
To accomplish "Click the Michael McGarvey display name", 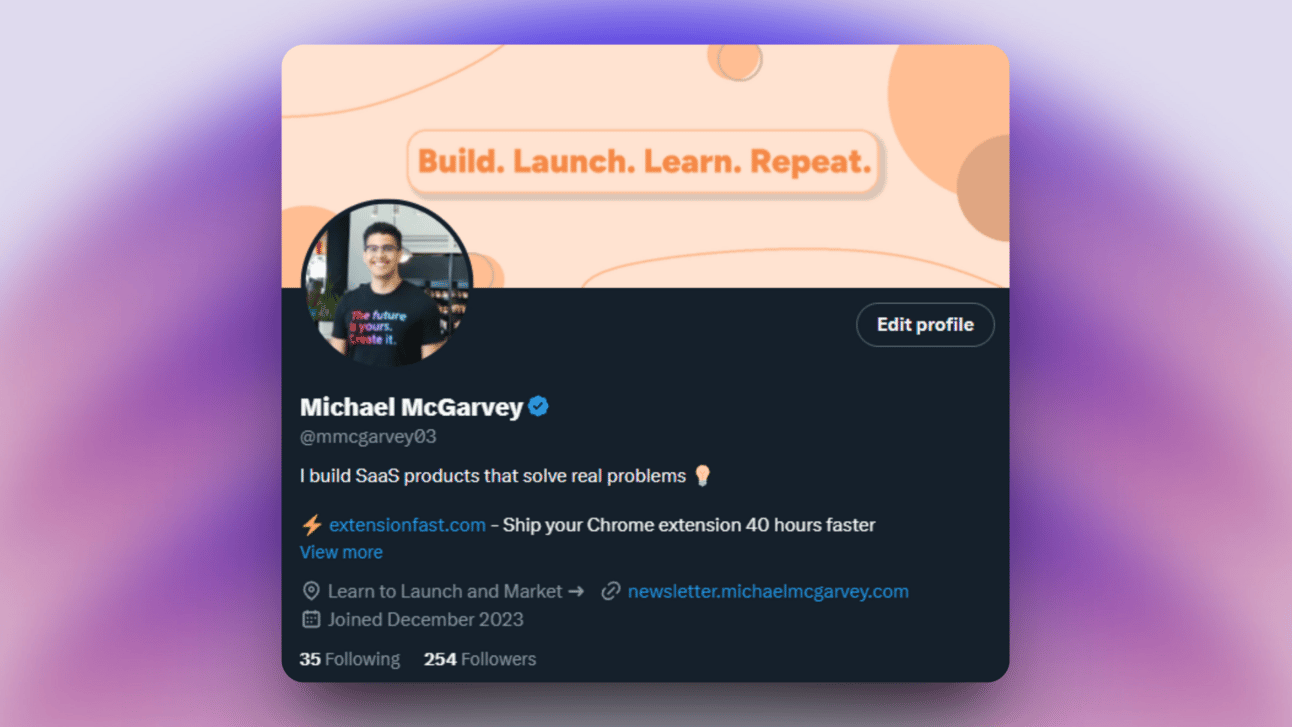I will coord(411,407).
